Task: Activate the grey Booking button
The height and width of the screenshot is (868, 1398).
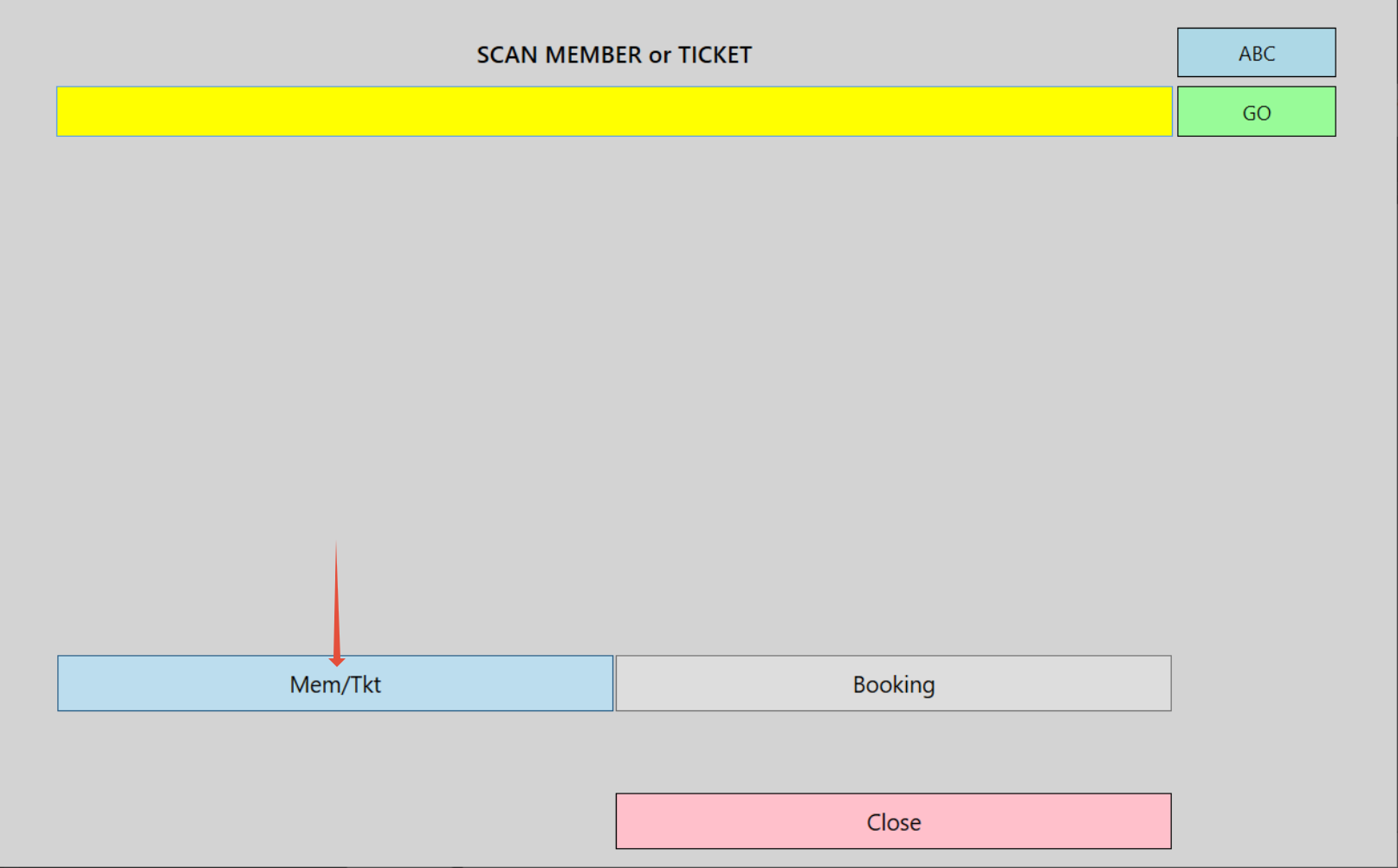Action: pyautogui.click(x=893, y=683)
